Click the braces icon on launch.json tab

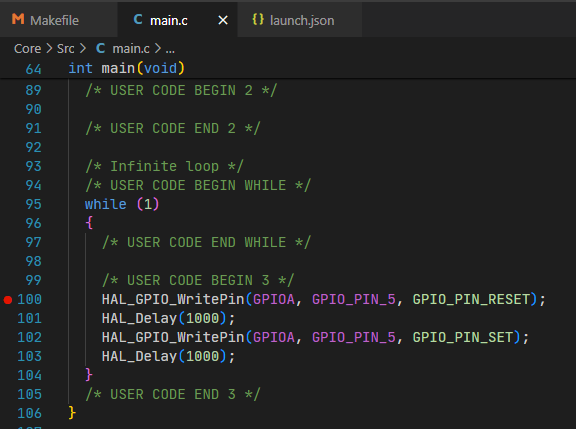(x=258, y=19)
